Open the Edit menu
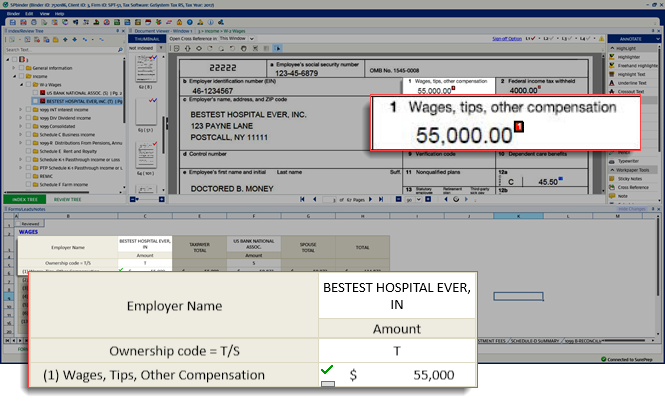665x408 pixels. pos(29,14)
